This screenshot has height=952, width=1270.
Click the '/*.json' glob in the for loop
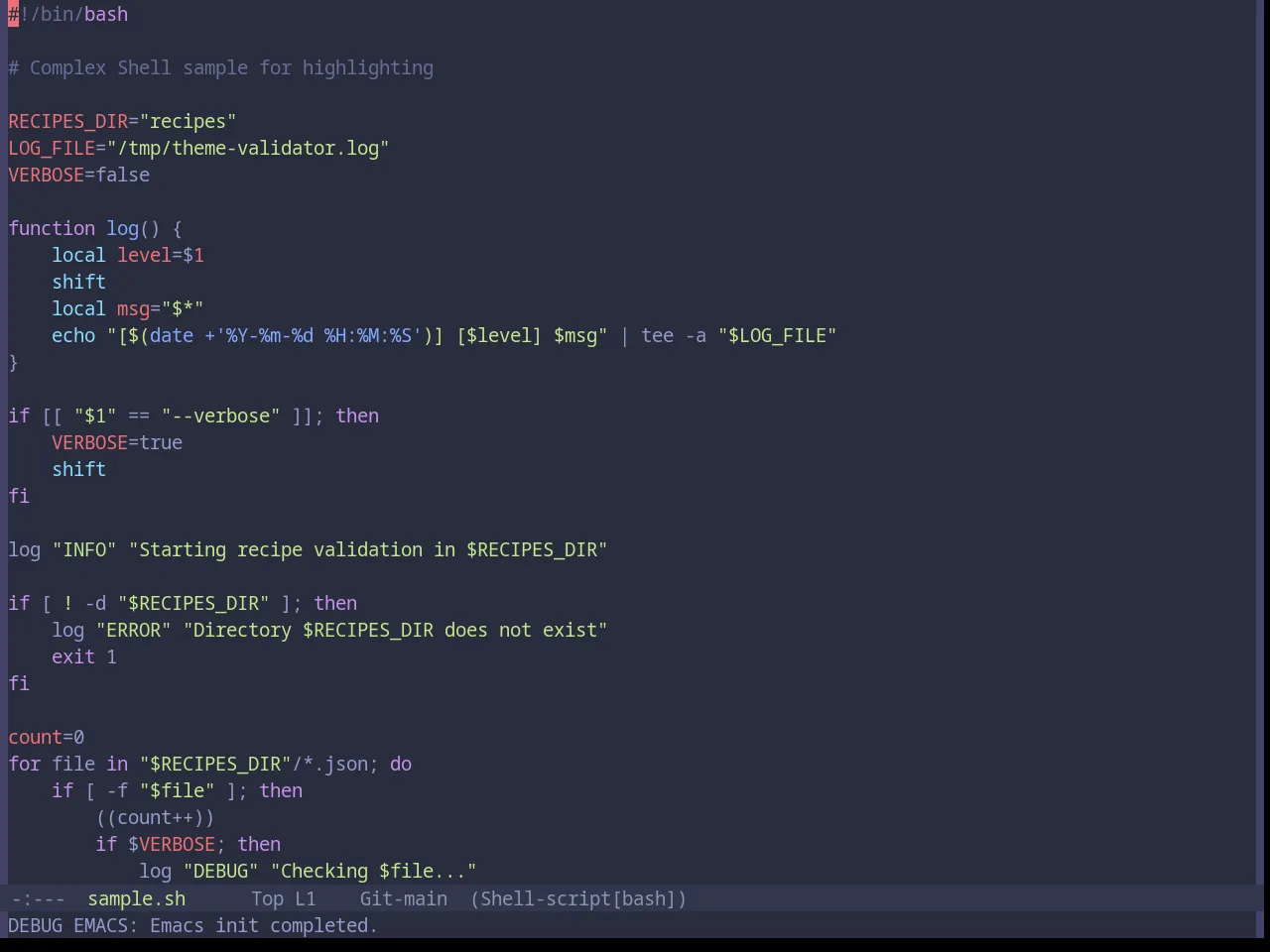coord(329,764)
